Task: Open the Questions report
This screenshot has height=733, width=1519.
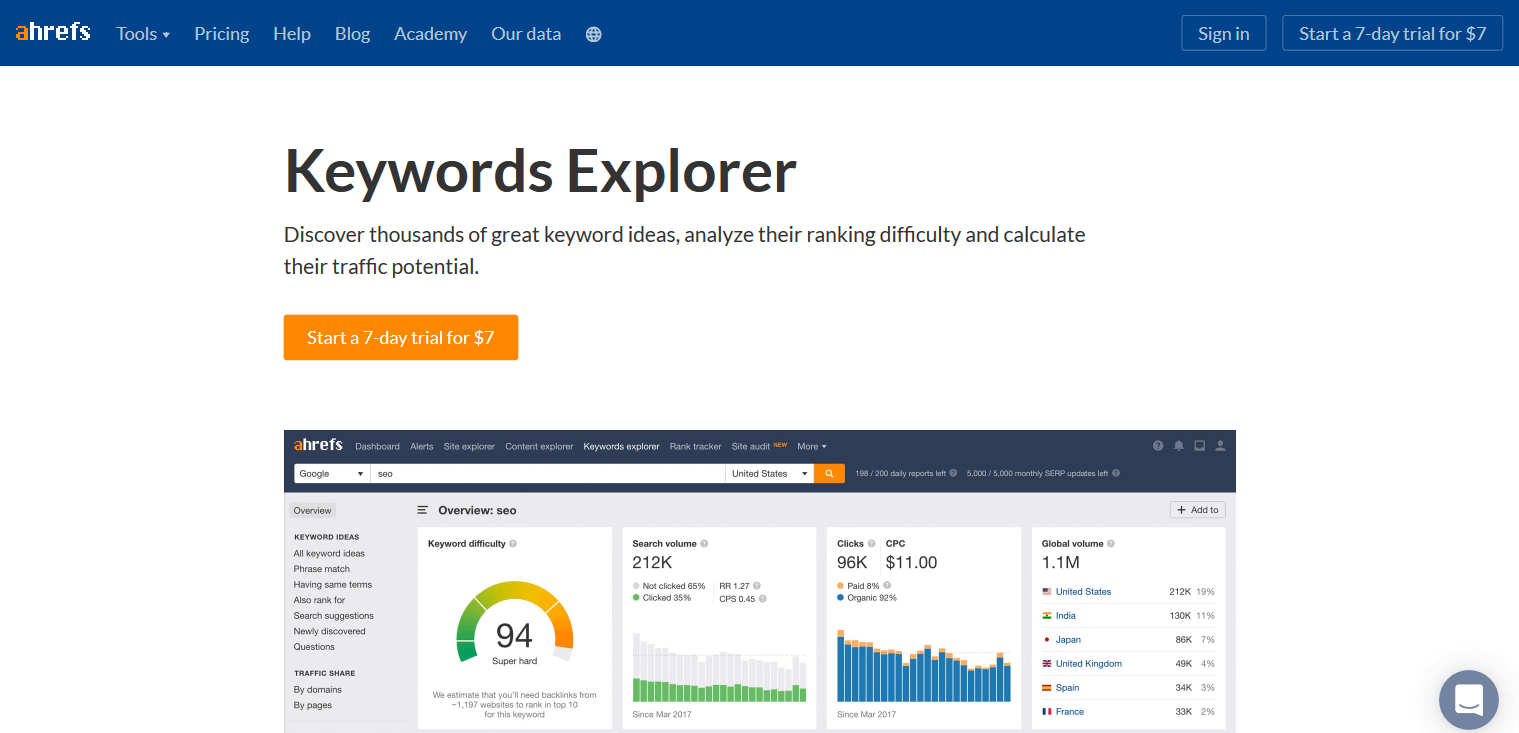Action: pyautogui.click(x=314, y=647)
